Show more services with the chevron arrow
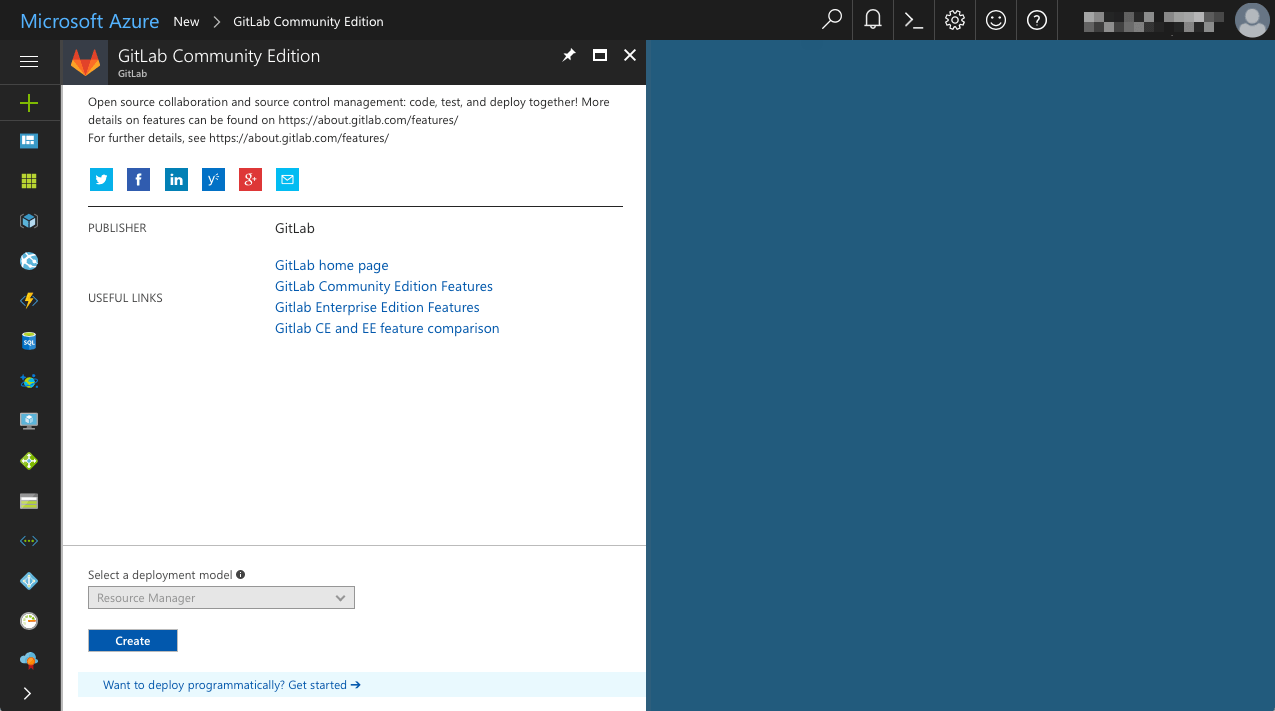The width and height of the screenshot is (1275, 711). 29,693
